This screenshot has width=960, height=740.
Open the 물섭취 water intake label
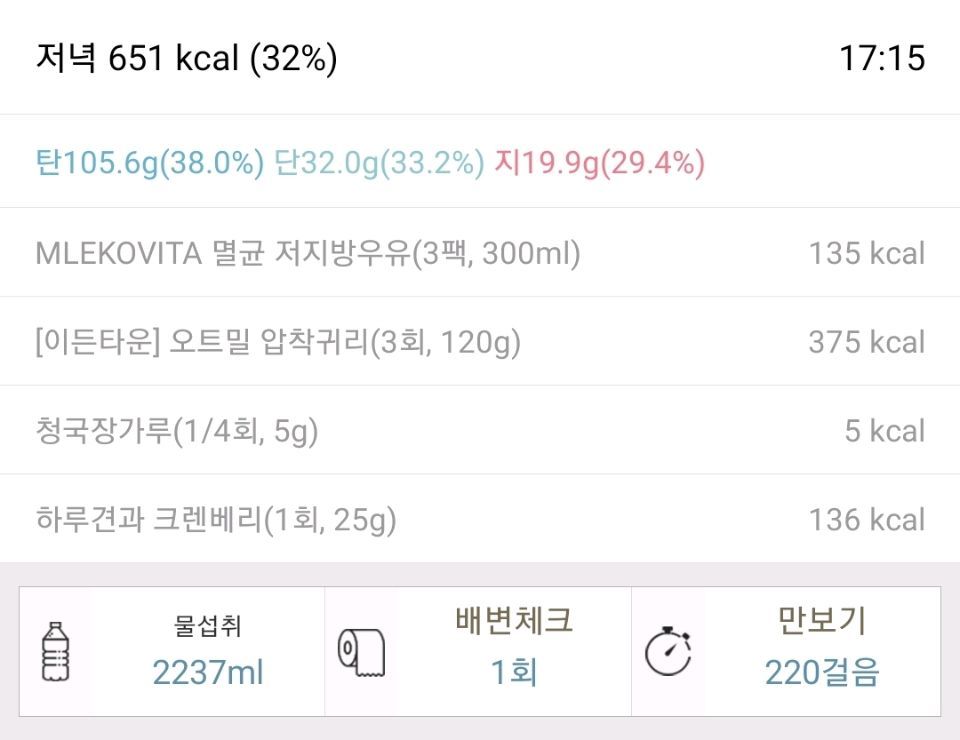pyautogui.click(x=207, y=626)
